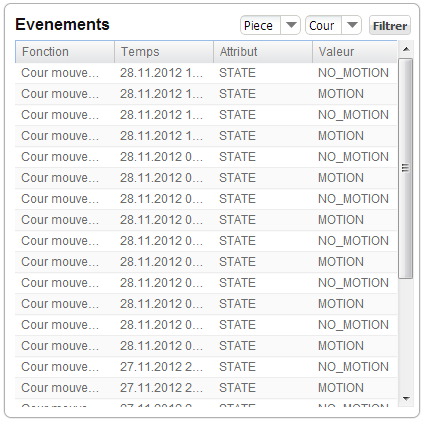The image size is (425, 424).
Task: Sort by the Fonction column header
Action: point(65,52)
